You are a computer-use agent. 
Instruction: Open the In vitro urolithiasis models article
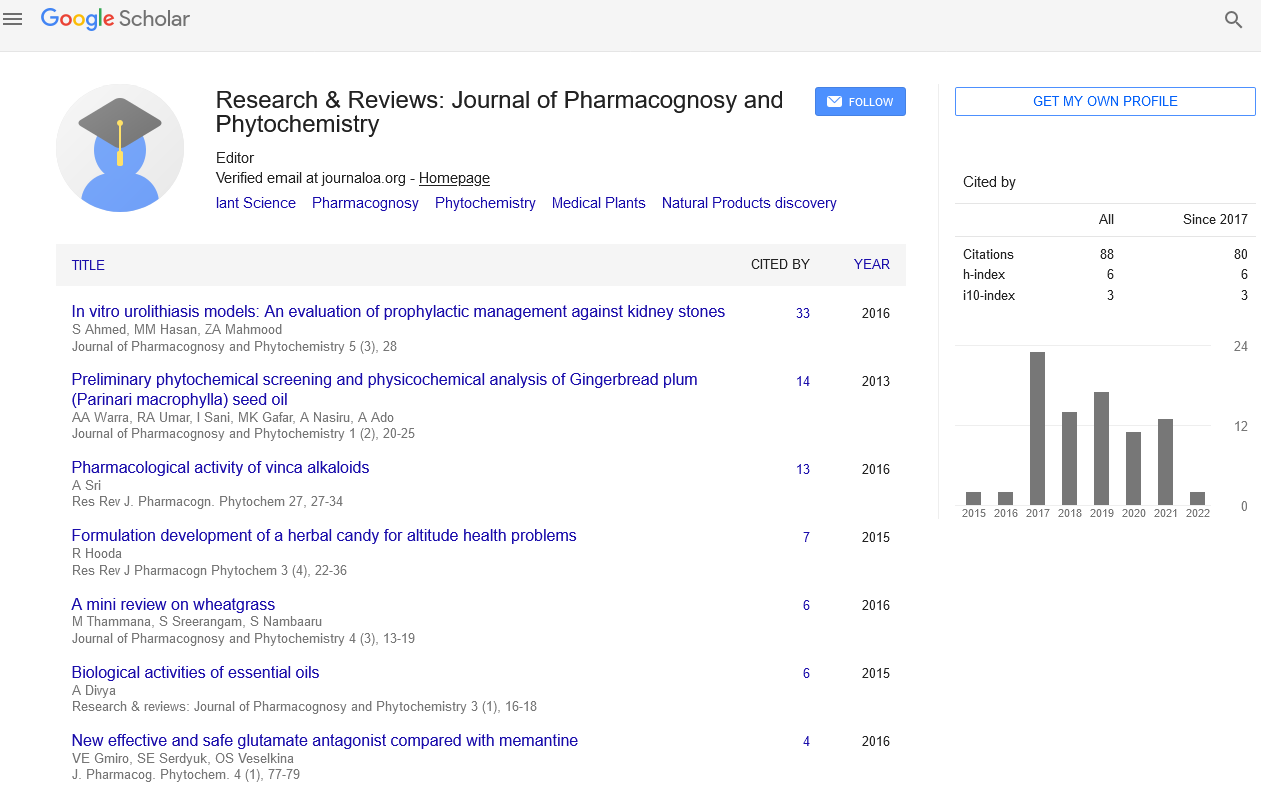[398, 312]
